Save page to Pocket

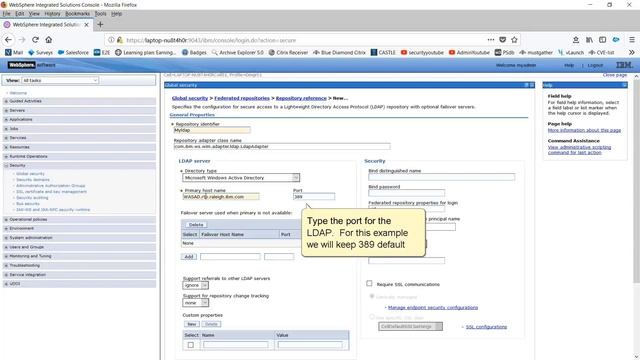pos(503,40)
